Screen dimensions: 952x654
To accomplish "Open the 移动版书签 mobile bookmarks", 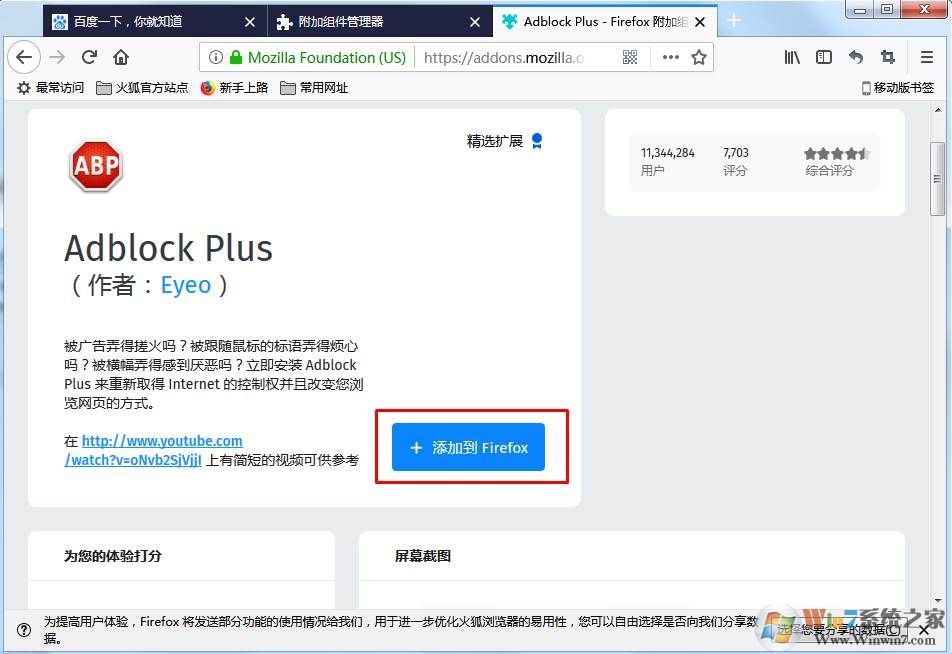I will tap(897, 88).
